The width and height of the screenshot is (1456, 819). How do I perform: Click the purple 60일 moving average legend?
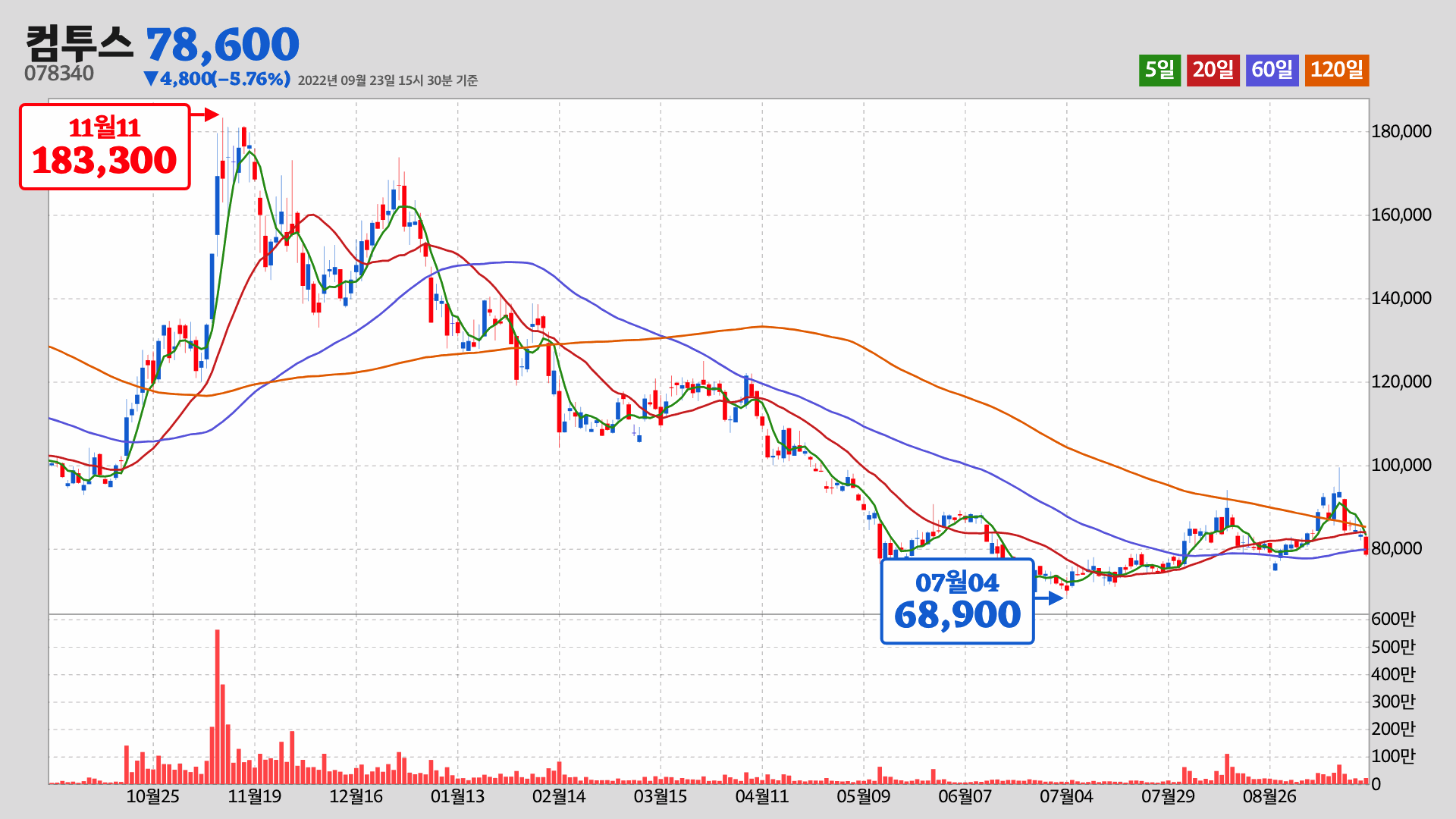[x=1272, y=71]
